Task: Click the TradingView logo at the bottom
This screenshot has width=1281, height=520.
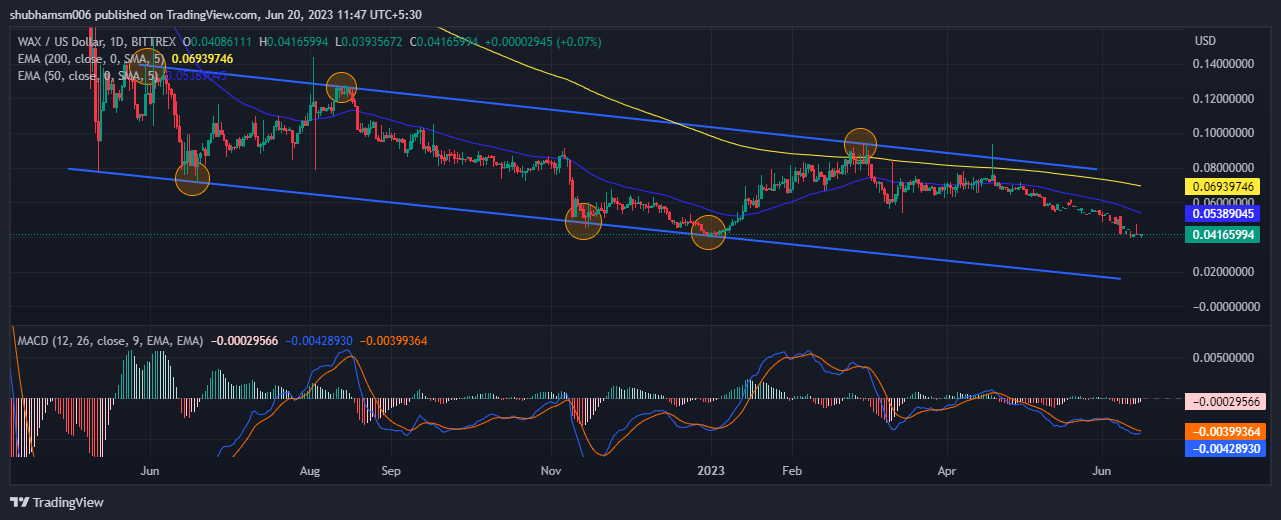Action: pyautogui.click(x=57, y=502)
